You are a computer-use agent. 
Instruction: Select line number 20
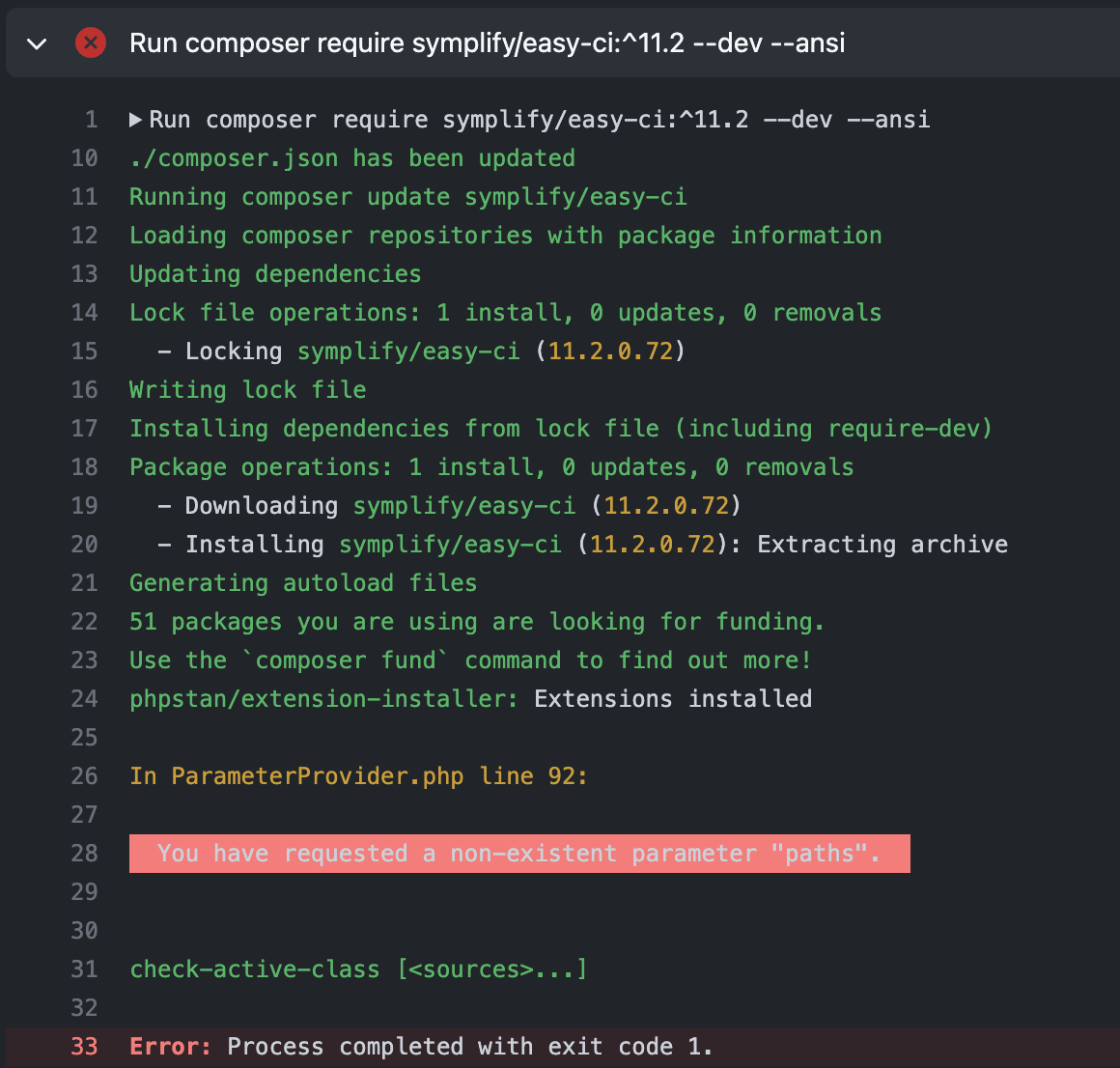(84, 544)
